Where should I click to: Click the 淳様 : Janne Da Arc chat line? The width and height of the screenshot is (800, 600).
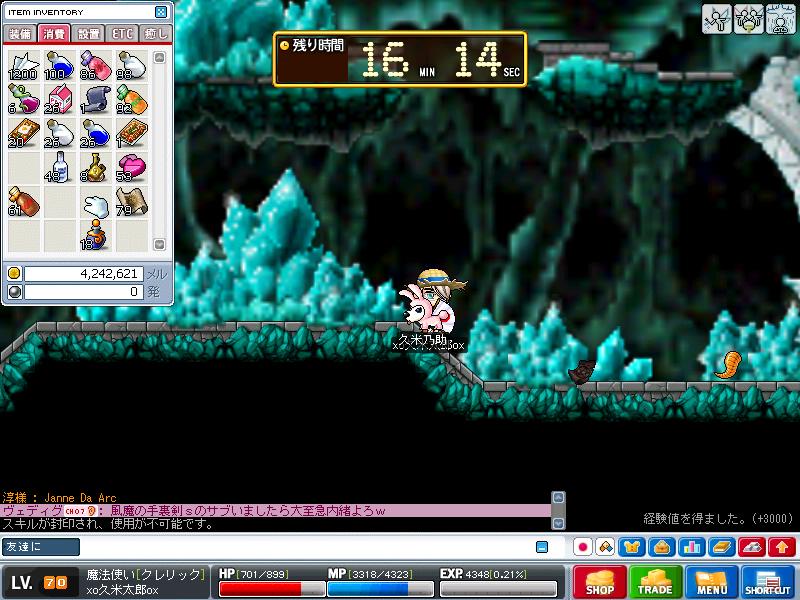(x=59, y=497)
